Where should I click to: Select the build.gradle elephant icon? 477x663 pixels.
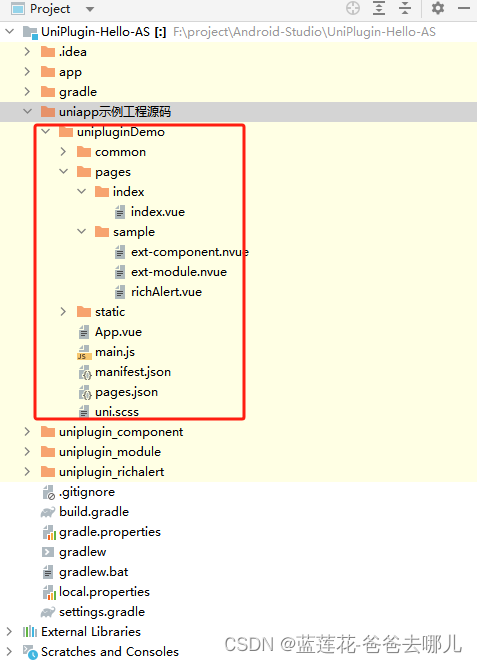point(48,512)
